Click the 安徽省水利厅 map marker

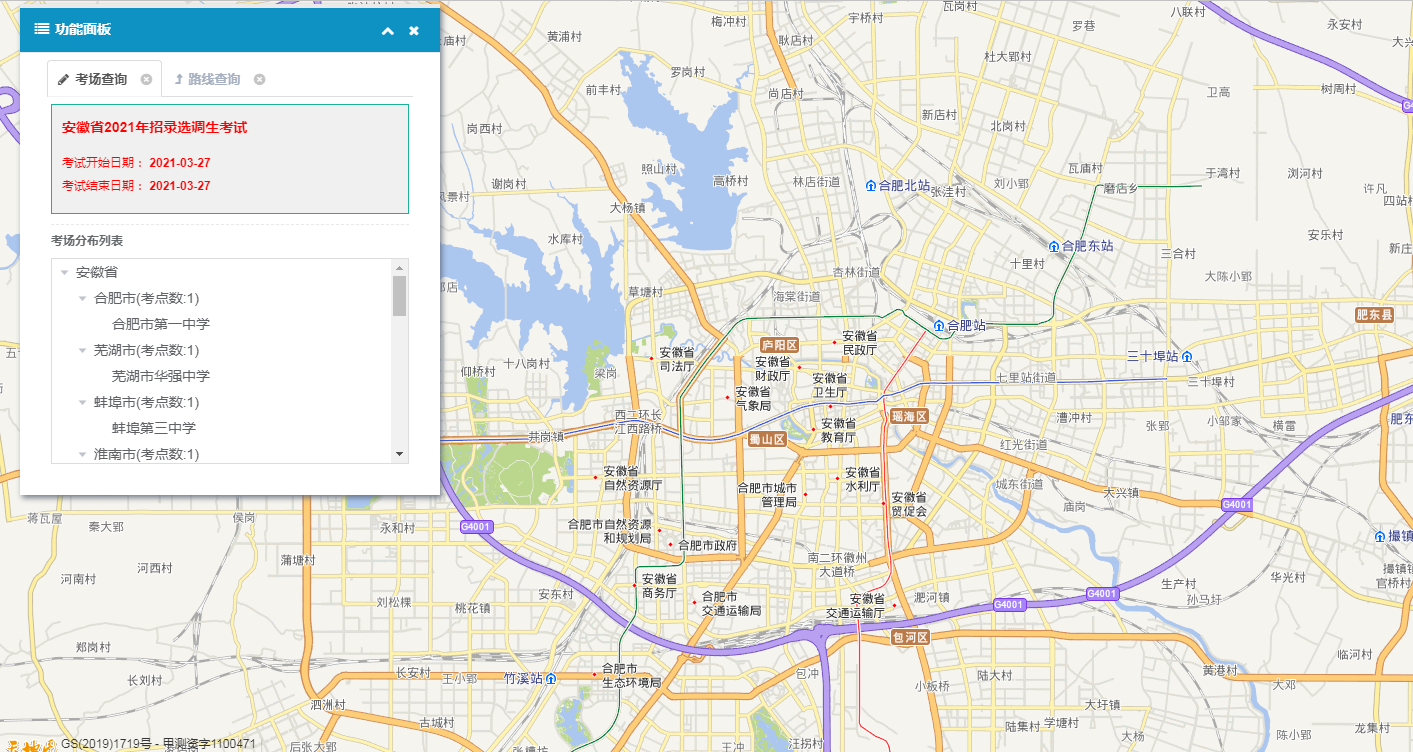click(837, 479)
